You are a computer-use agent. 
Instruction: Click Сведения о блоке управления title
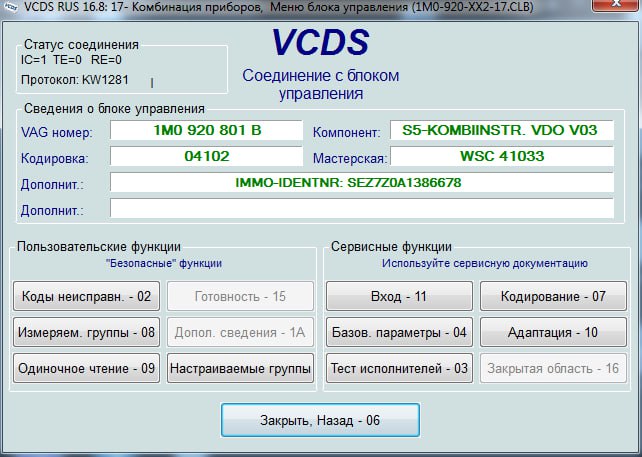(114, 109)
